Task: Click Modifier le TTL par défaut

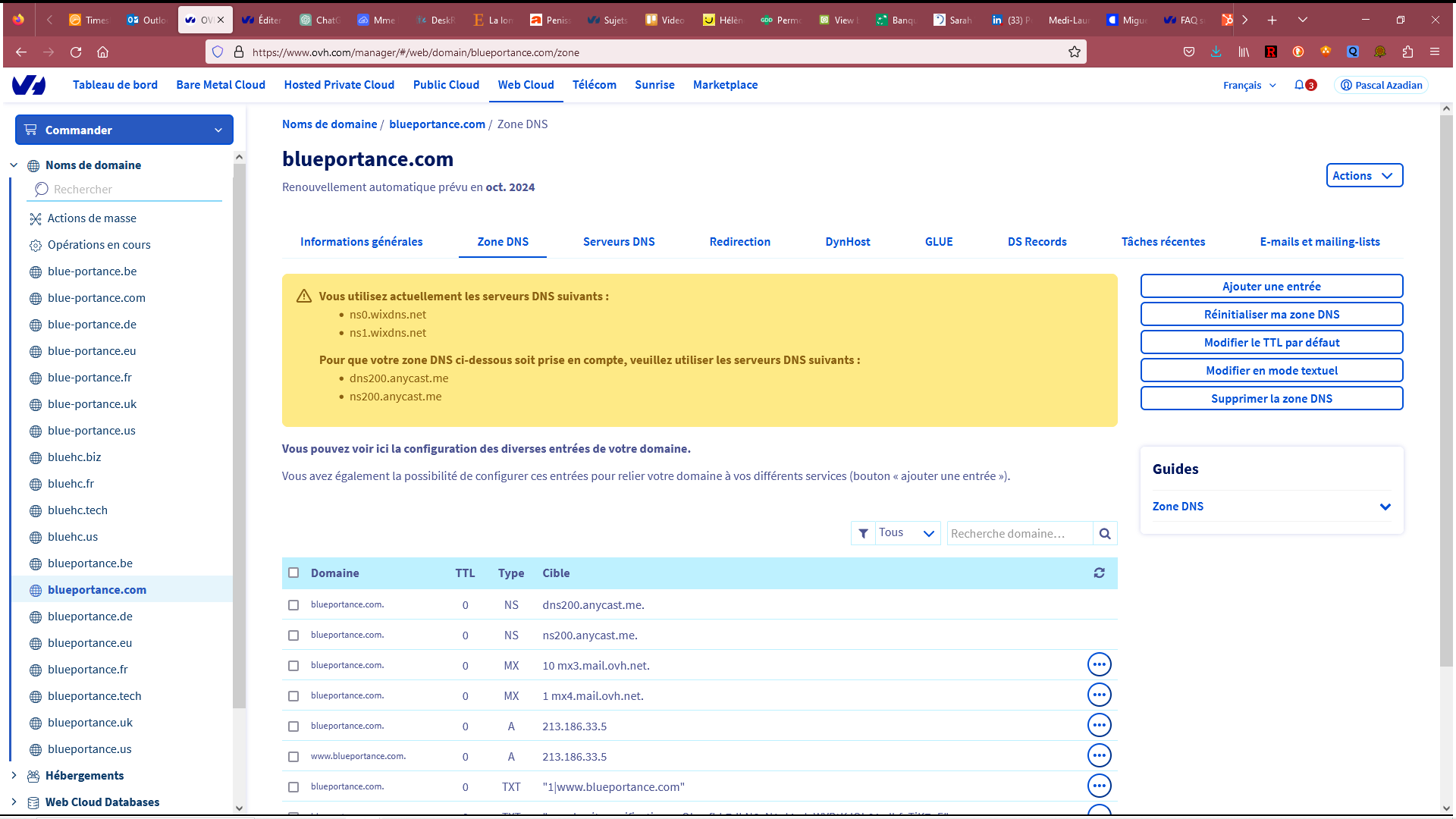Action: click(x=1272, y=343)
